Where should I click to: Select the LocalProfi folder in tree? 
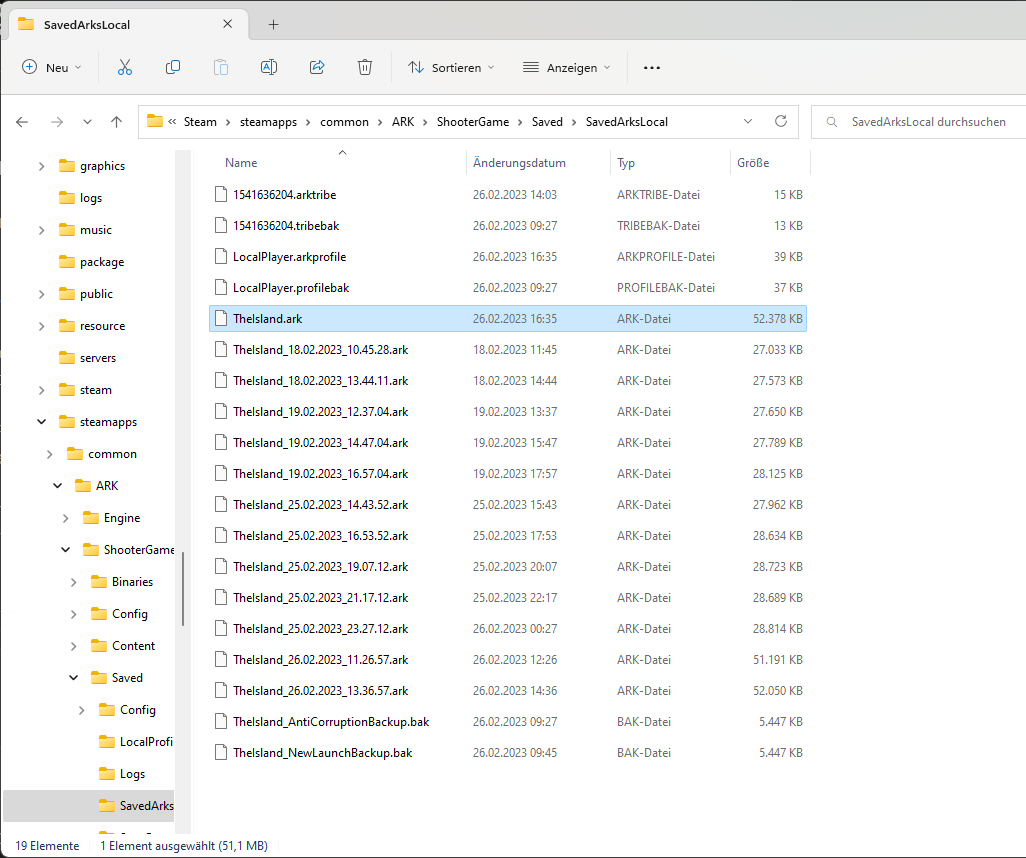pos(146,742)
